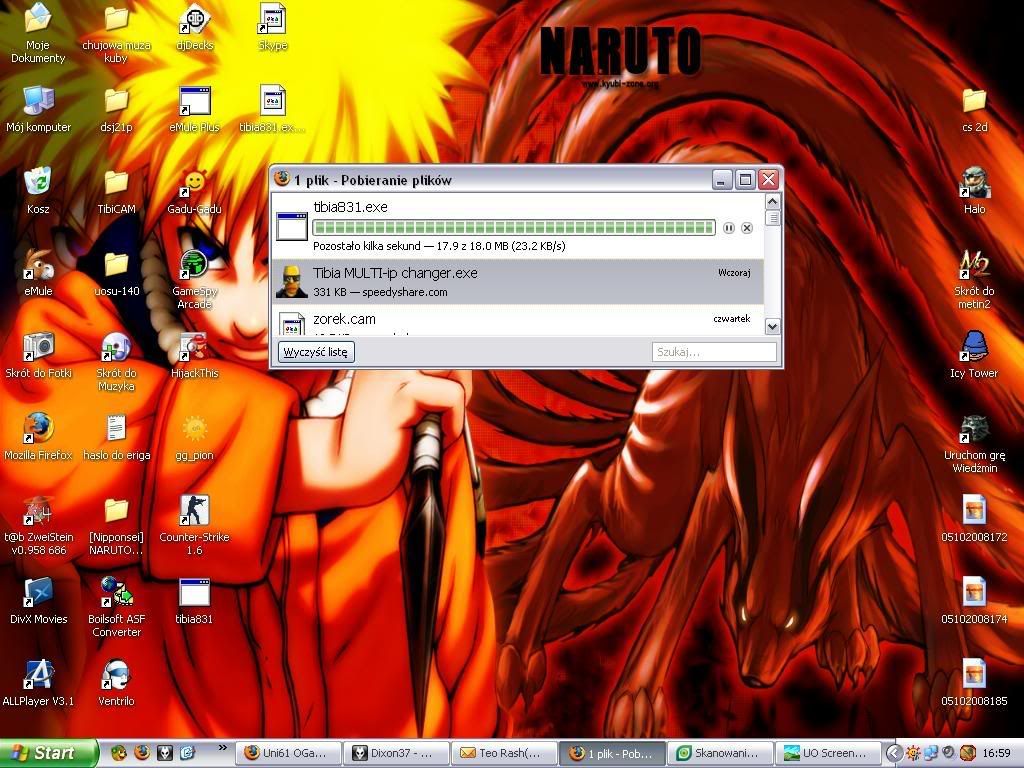Viewport: 1024px width, 768px height.
Task: Select the DivX Movies shortcut
Action: pyautogui.click(x=38, y=601)
